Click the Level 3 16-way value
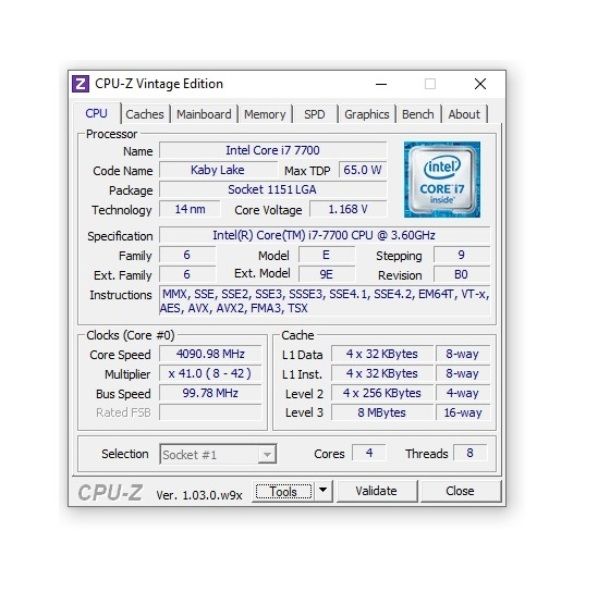This screenshot has width=610, height=592. pos(463,412)
